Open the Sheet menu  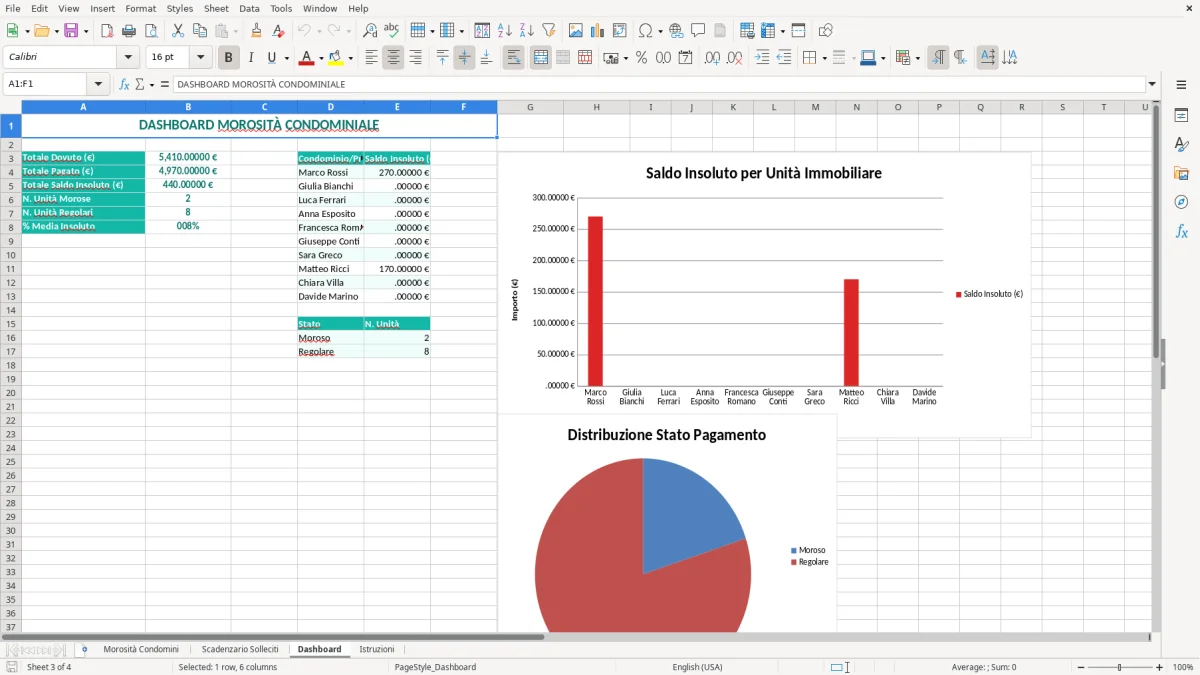pos(216,8)
